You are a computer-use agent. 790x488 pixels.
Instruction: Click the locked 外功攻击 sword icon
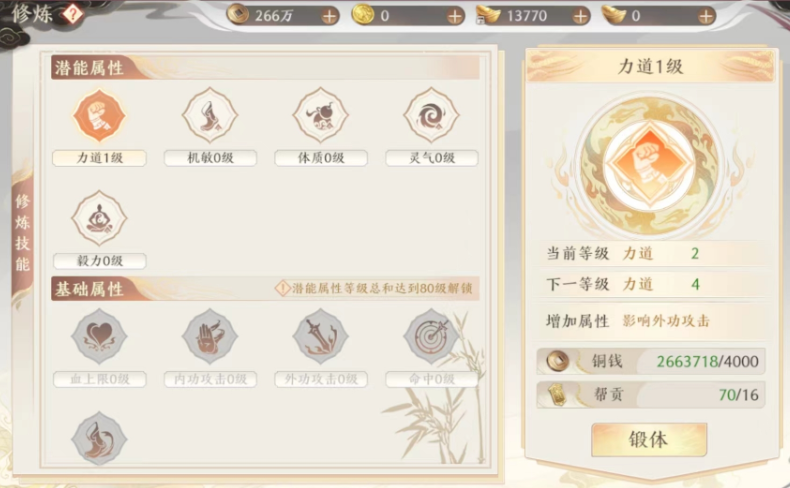pyautogui.click(x=320, y=336)
